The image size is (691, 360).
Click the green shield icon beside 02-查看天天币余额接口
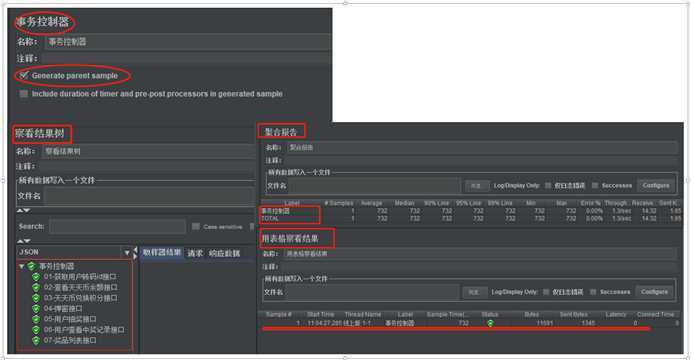click(x=36, y=288)
